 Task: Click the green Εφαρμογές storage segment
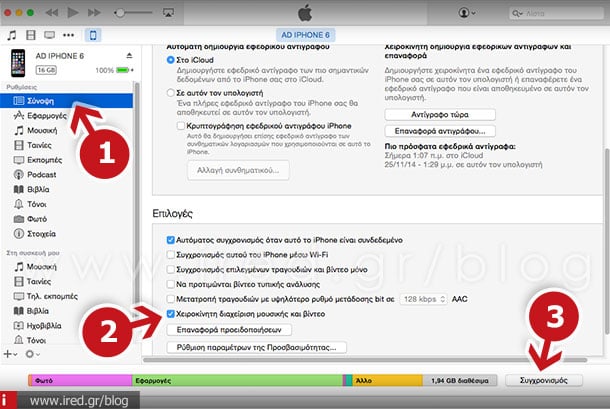point(237,380)
